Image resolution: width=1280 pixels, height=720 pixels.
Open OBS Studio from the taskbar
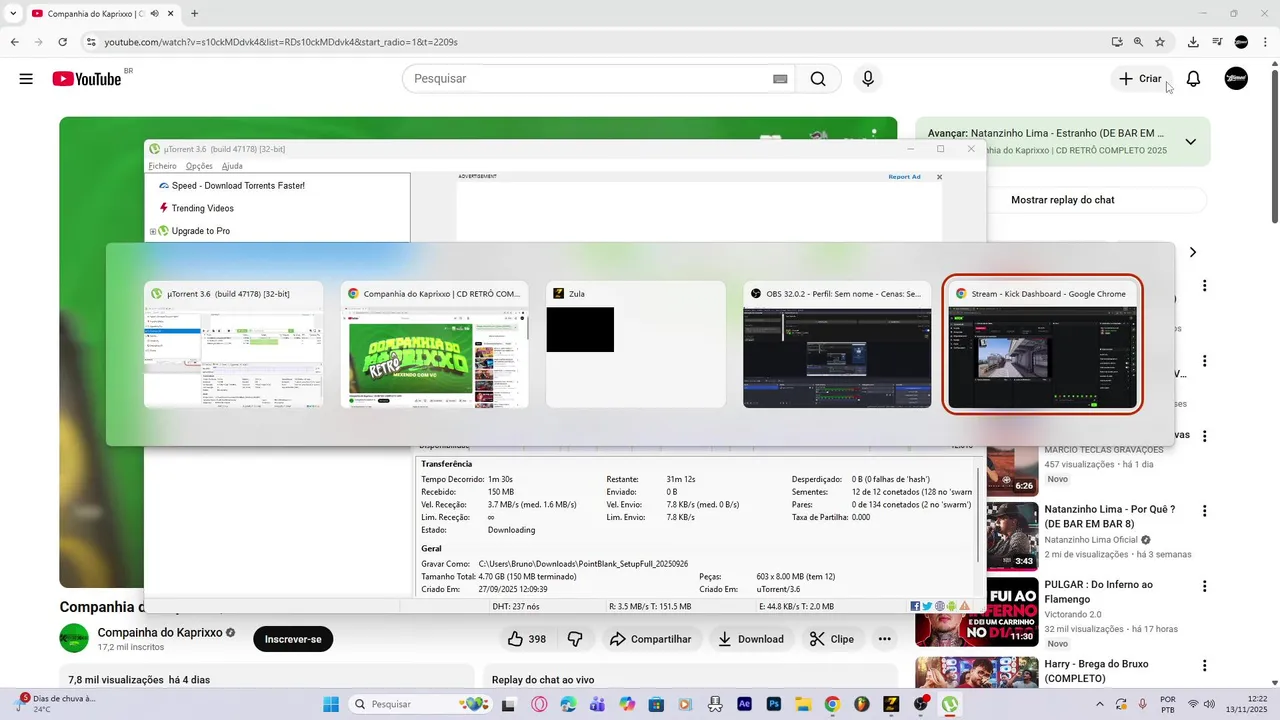pyautogui.click(x=921, y=704)
